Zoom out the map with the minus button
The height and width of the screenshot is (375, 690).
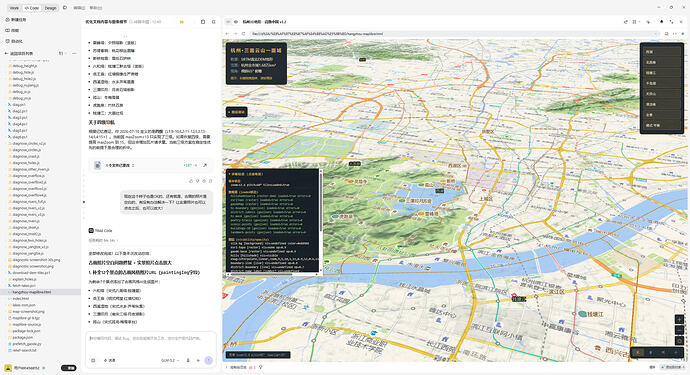[679, 330]
